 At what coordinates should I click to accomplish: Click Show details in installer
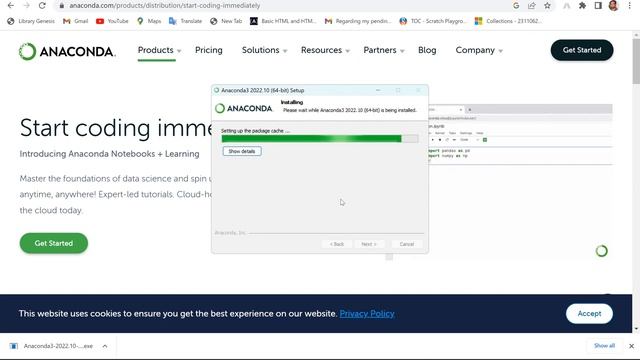[242, 151]
